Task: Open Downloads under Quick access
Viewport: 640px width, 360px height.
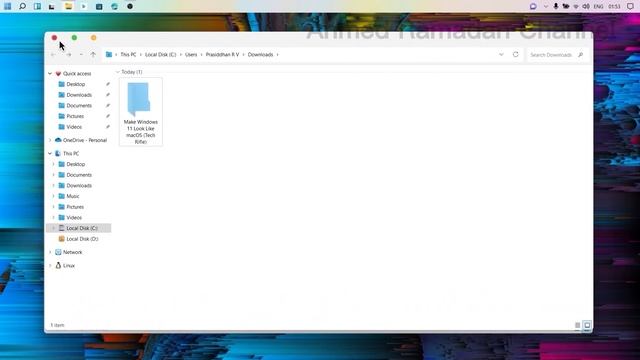Action: (79, 95)
